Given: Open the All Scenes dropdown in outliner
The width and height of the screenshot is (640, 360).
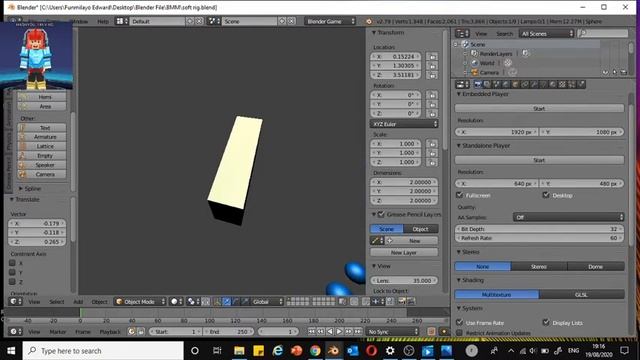Looking at the screenshot, I should 547,33.
